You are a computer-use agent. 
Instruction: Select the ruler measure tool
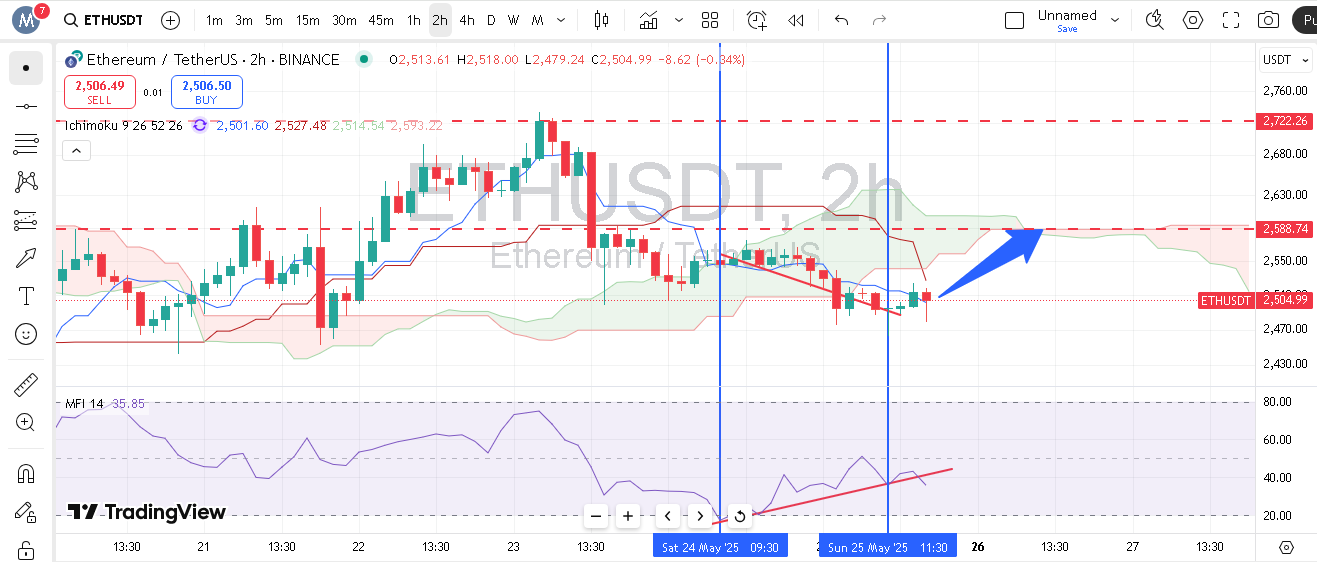(26, 384)
